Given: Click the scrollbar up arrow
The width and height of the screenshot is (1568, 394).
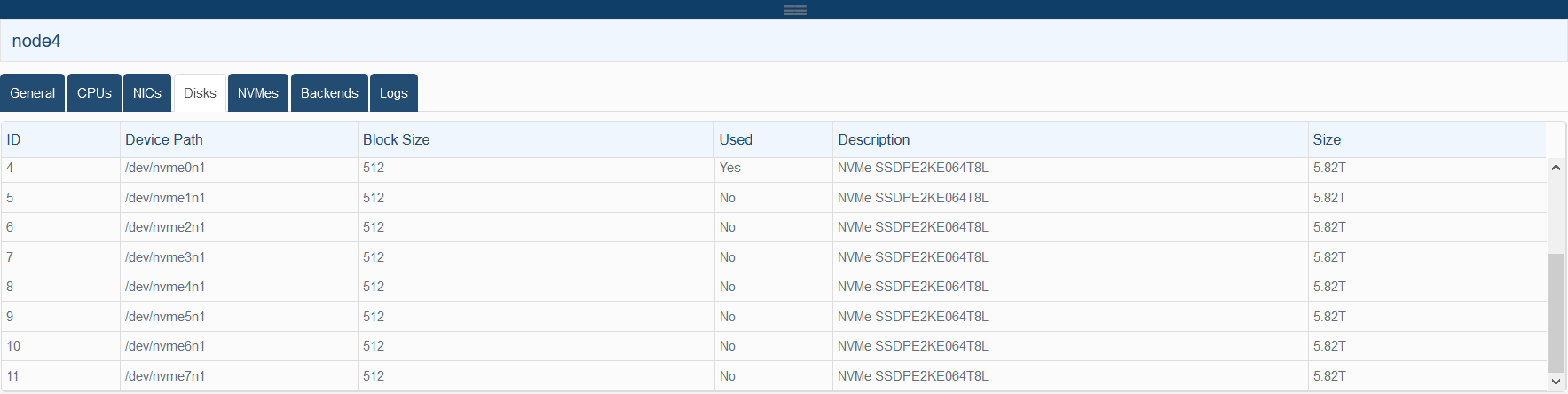Looking at the screenshot, I should point(1556,167).
